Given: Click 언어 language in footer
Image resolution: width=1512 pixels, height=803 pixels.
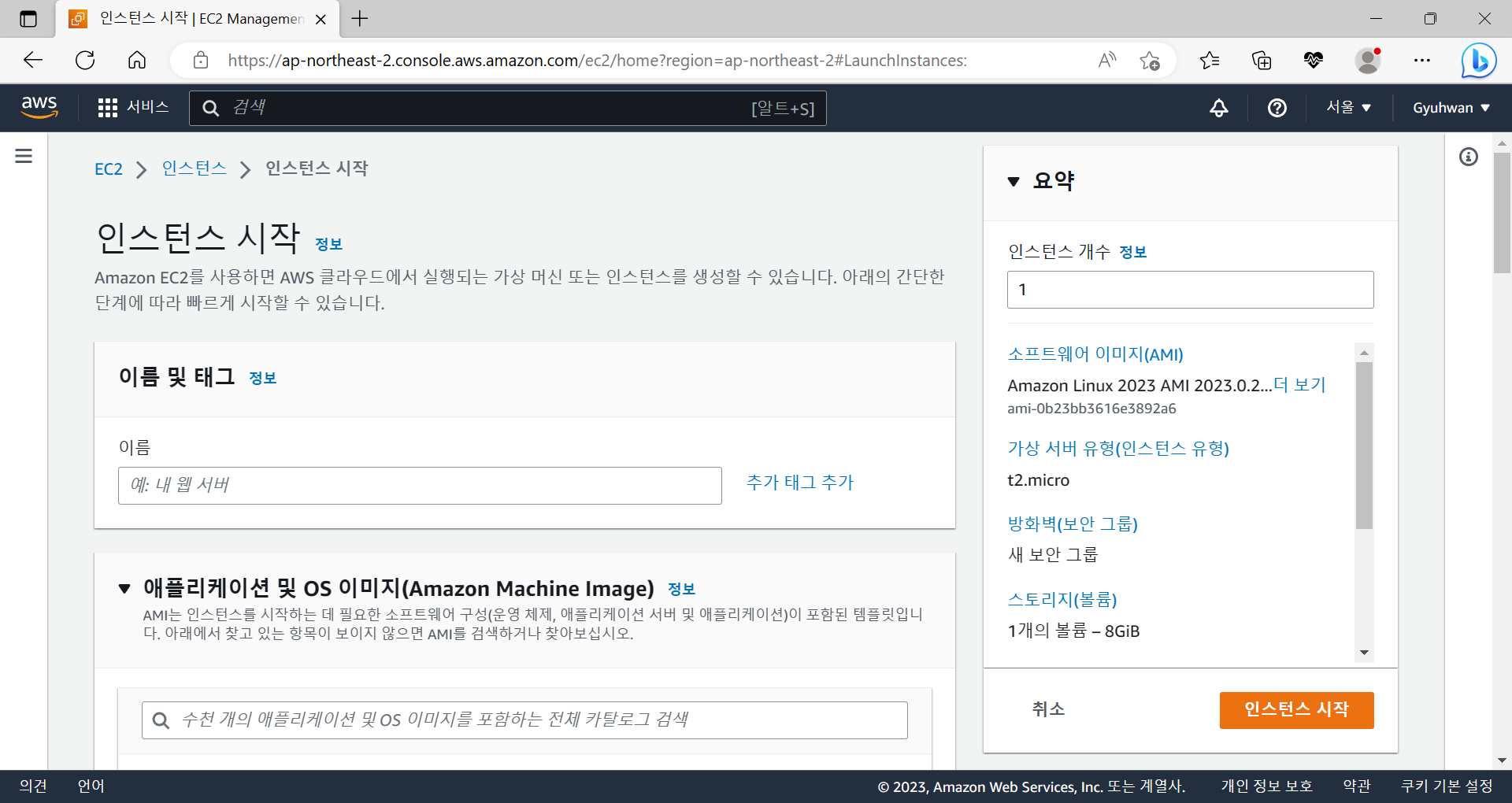Looking at the screenshot, I should click(x=91, y=786).
